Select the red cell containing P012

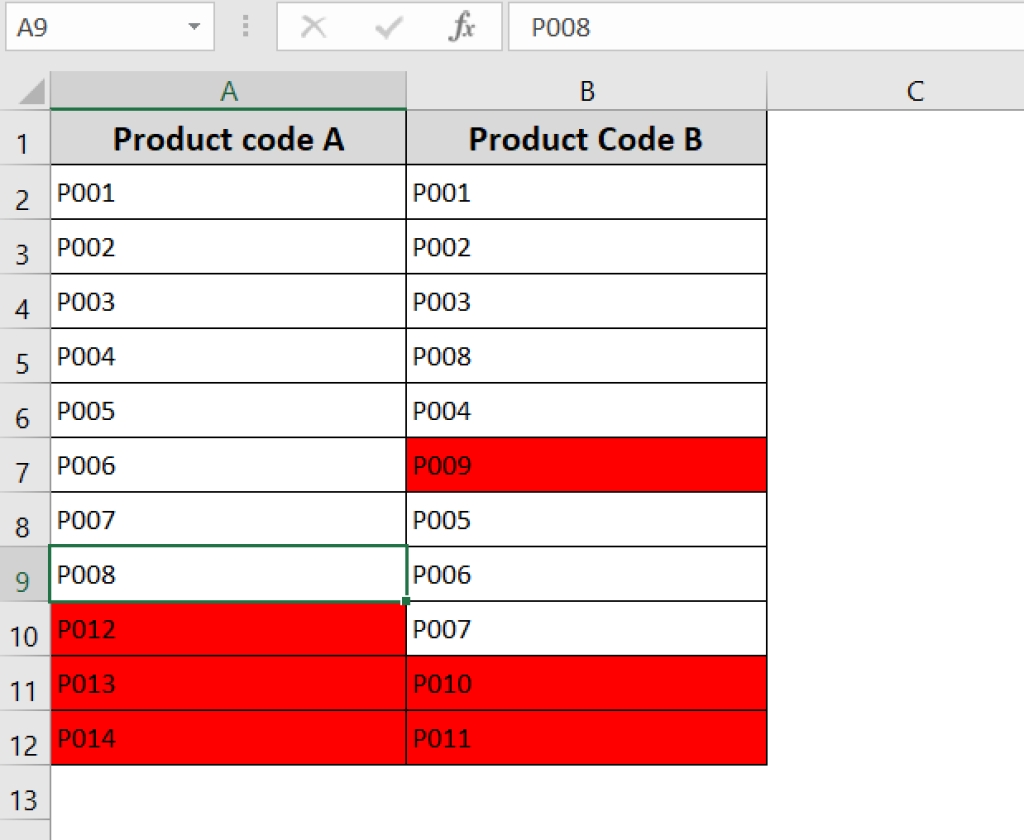click(228, 629)
